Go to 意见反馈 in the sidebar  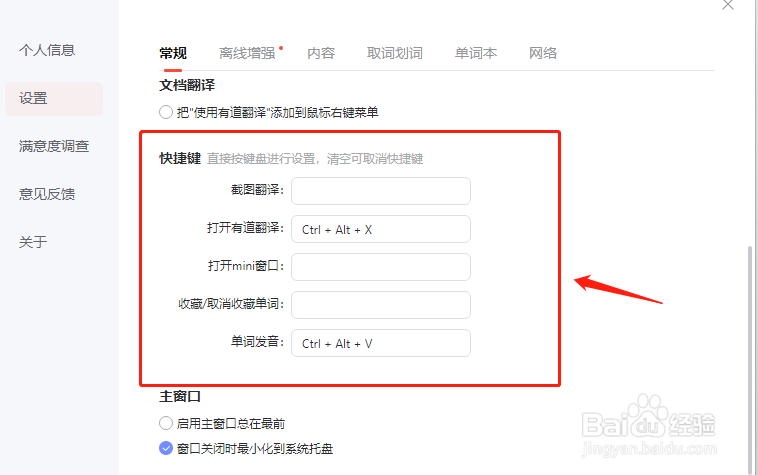coord(47,194)
